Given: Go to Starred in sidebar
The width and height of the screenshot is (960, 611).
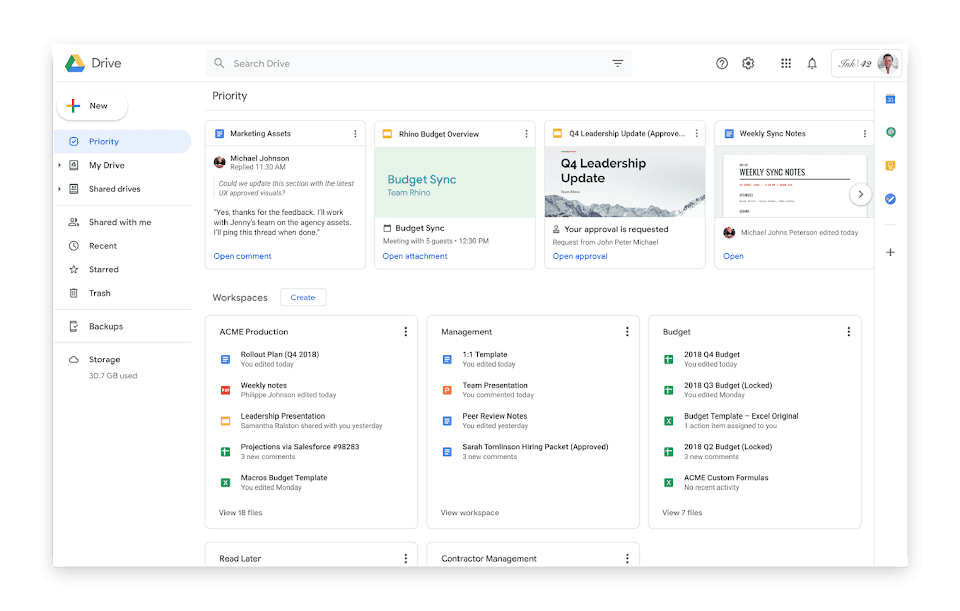Looking at the screenshot, I should (x=103, y=269).
